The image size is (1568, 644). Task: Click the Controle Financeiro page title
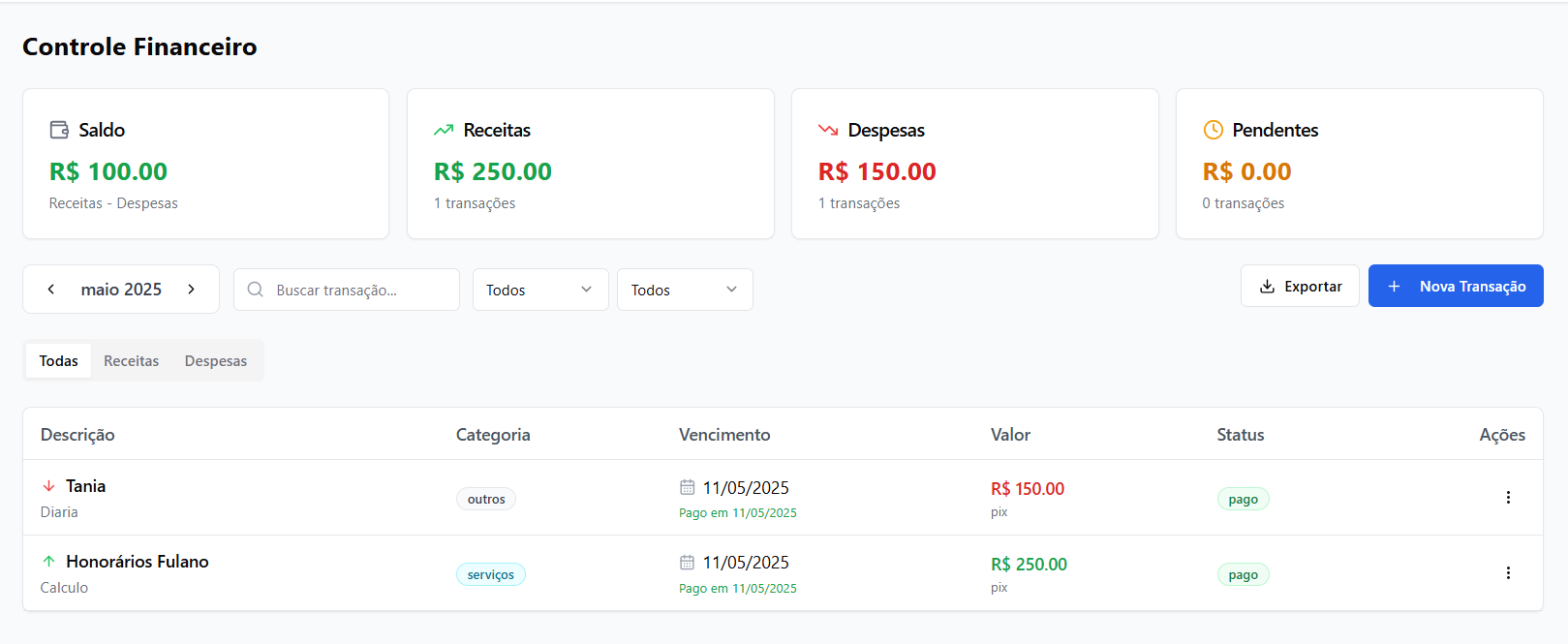point(139,46)
